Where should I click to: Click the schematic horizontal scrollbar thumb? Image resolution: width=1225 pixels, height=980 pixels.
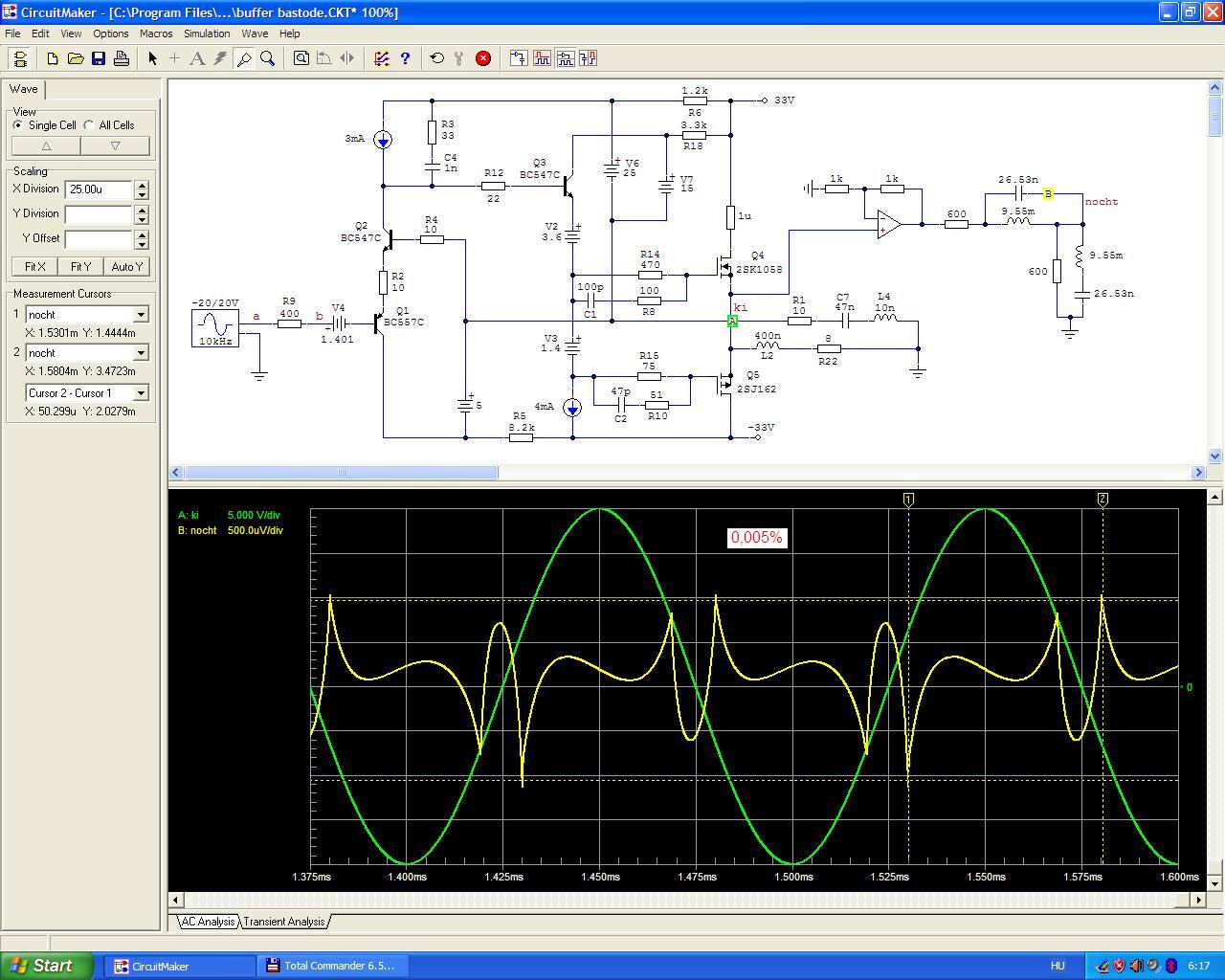(x=341, y=473)
